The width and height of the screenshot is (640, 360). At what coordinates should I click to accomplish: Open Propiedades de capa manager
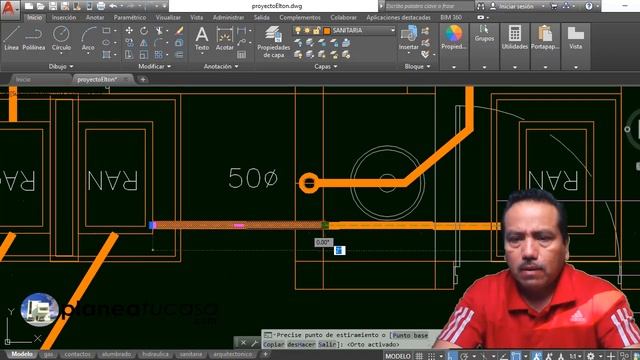[273, 42]
